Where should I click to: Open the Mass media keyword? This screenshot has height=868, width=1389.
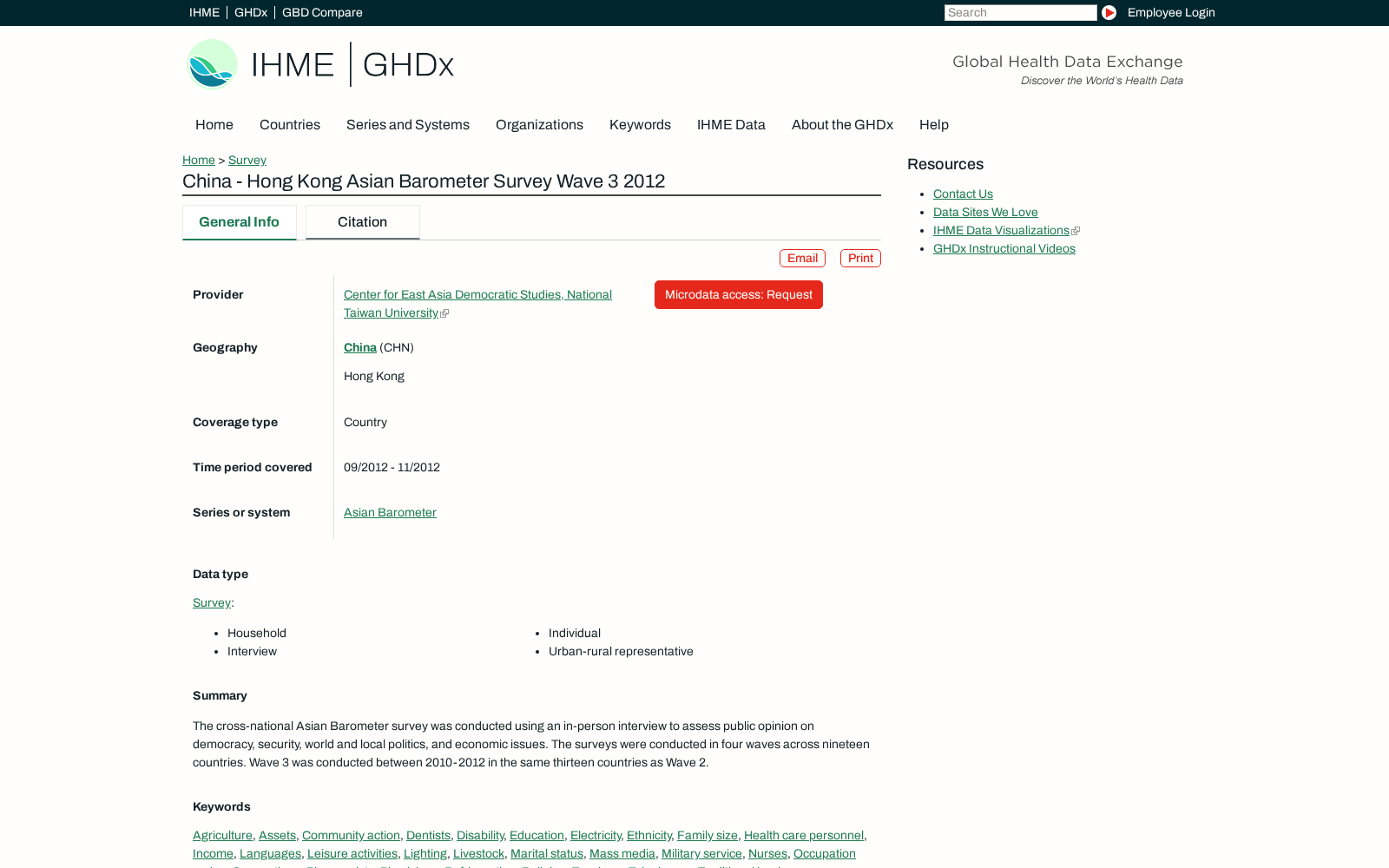622,853
